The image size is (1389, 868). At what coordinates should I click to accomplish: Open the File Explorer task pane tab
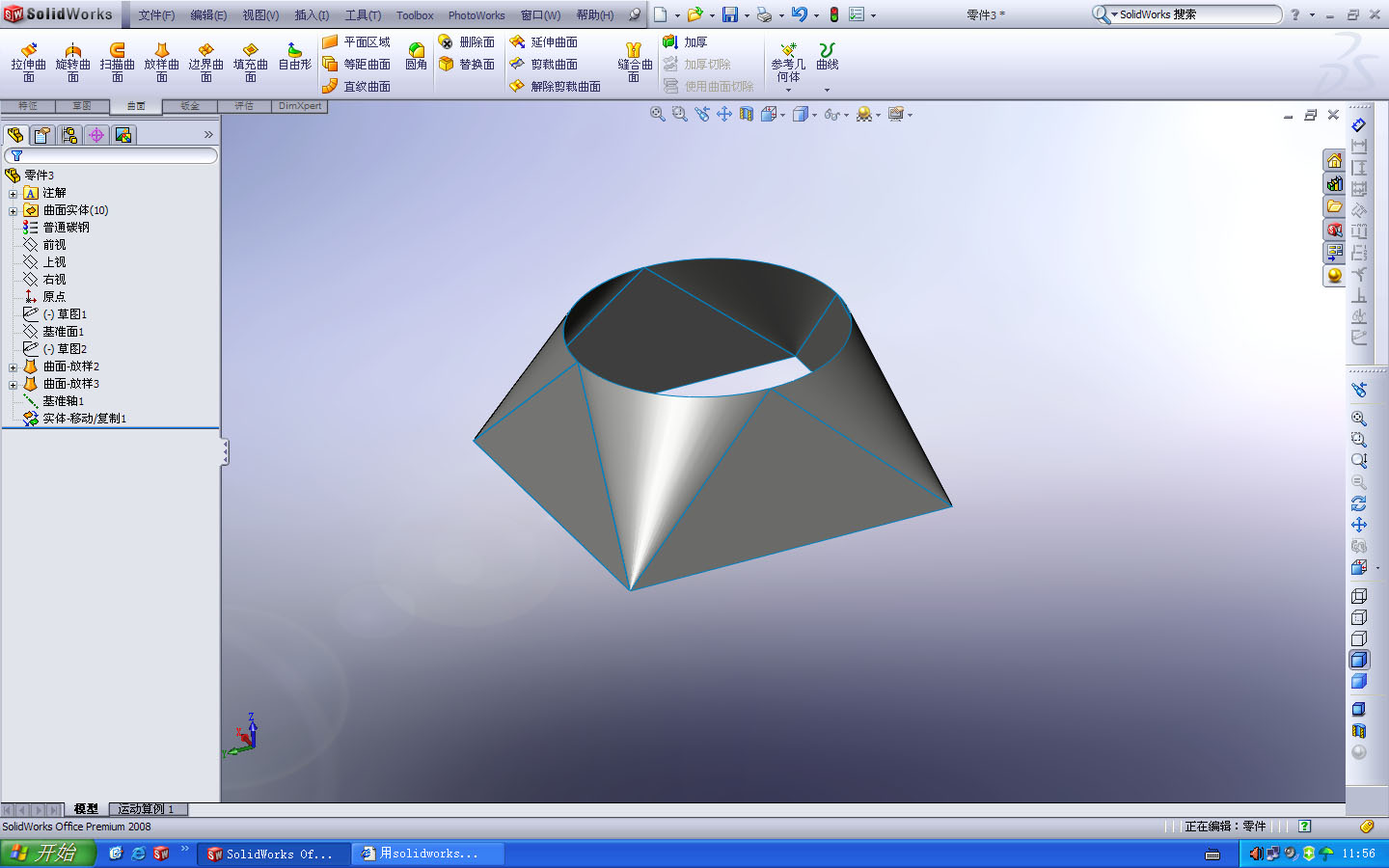(1334, 206)
